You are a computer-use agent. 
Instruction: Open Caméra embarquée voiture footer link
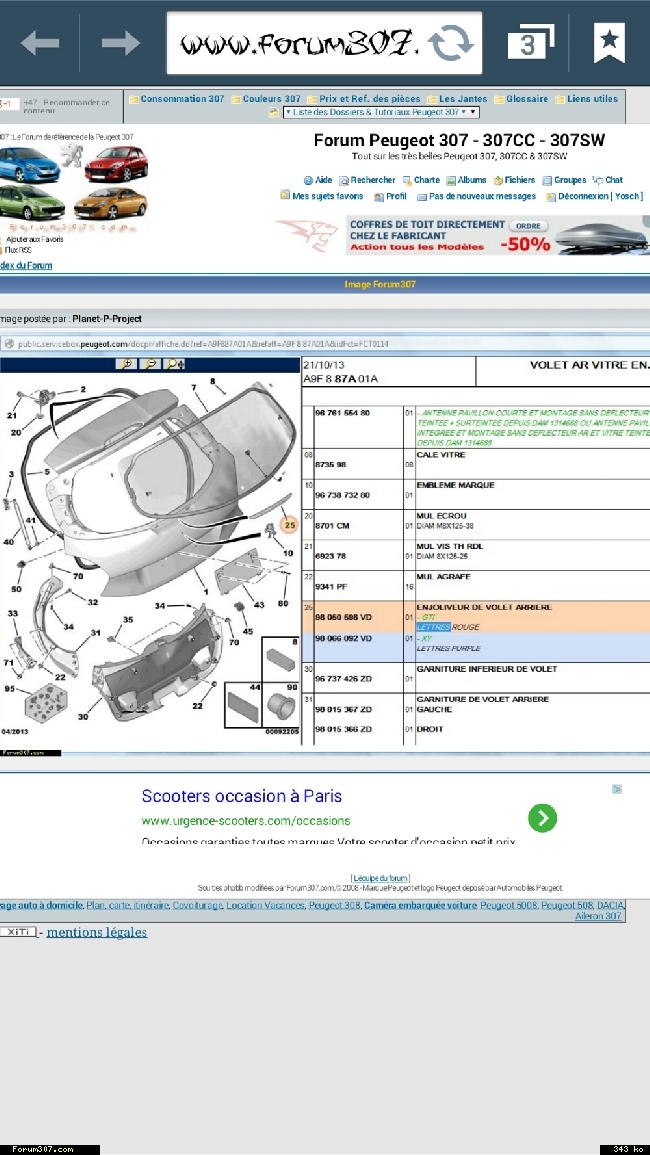(x=421, y=905)
